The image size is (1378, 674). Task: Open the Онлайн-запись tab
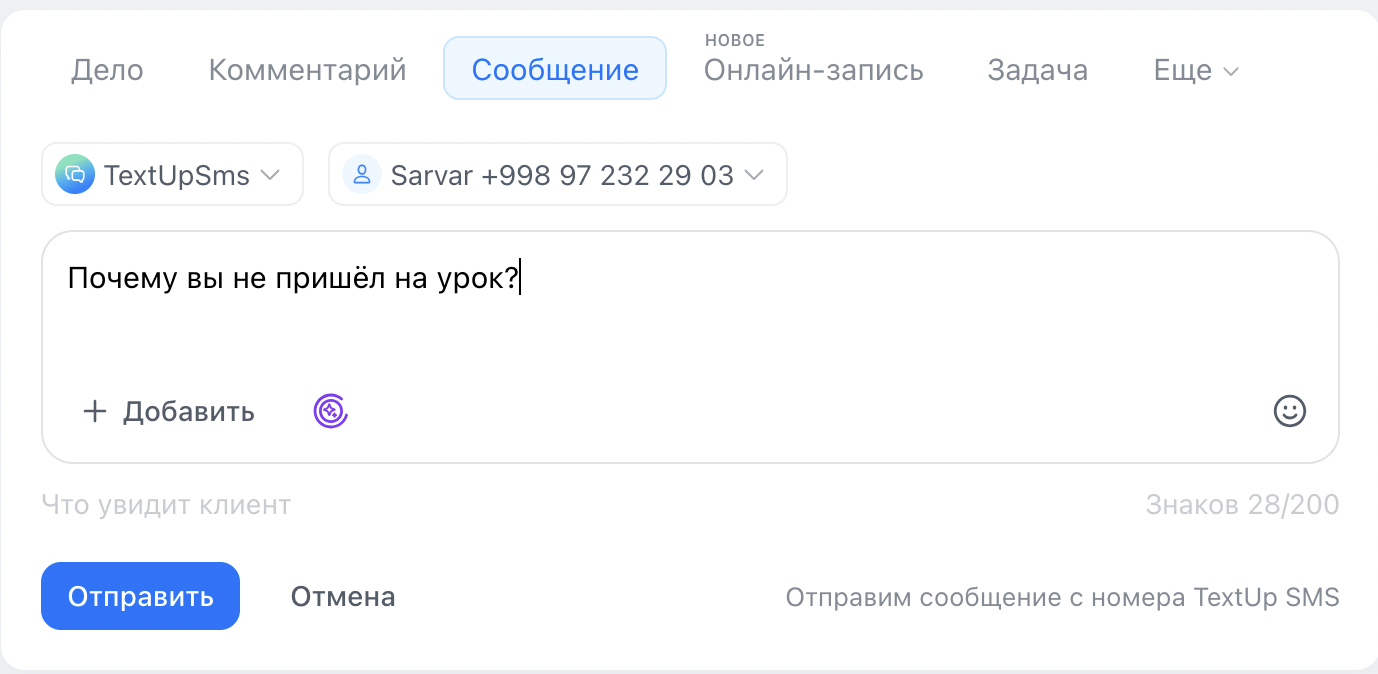[x=813, y=71]
